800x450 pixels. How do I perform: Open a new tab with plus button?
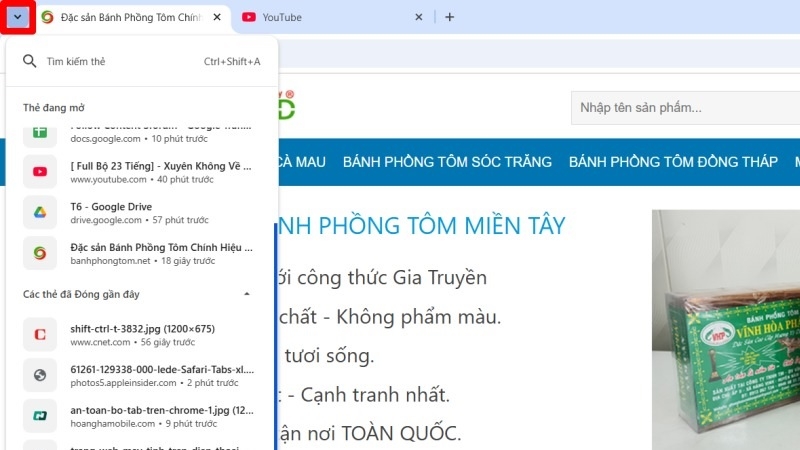click(x=449, y=17)
